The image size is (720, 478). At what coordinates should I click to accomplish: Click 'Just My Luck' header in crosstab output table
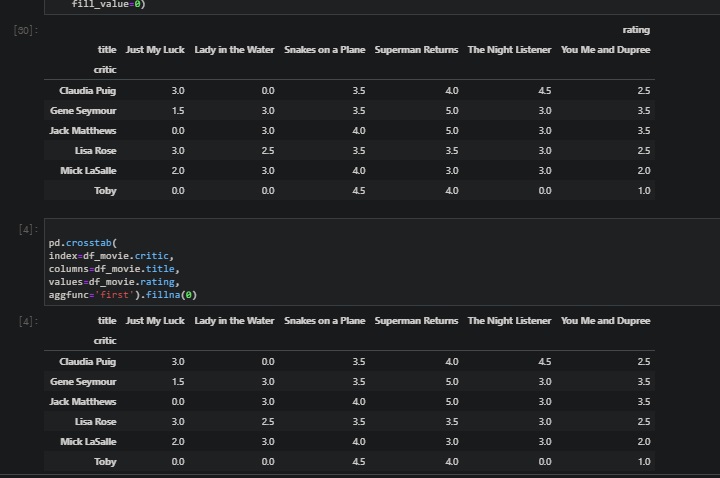[155, 321]
